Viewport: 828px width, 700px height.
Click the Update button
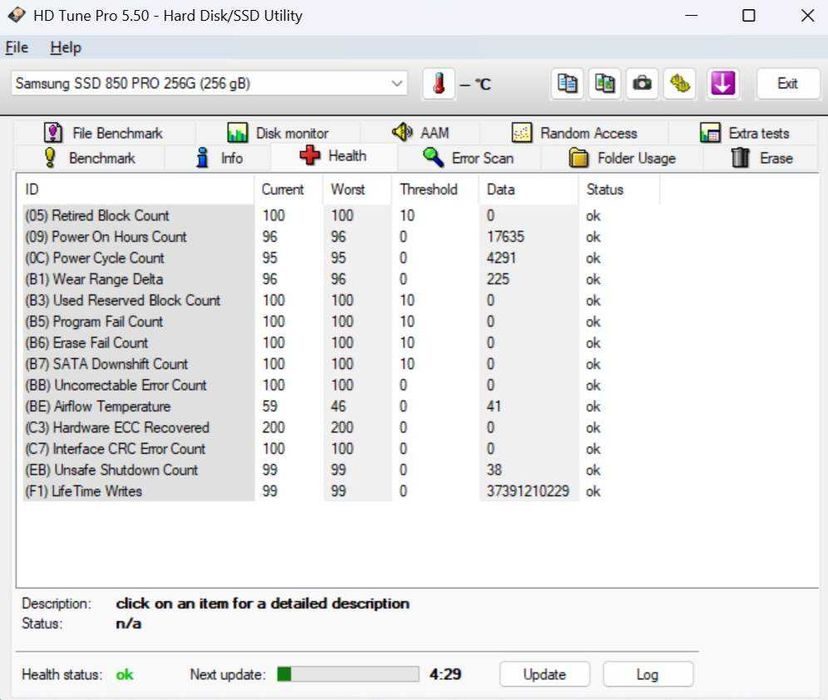click(x=544, y=674)
